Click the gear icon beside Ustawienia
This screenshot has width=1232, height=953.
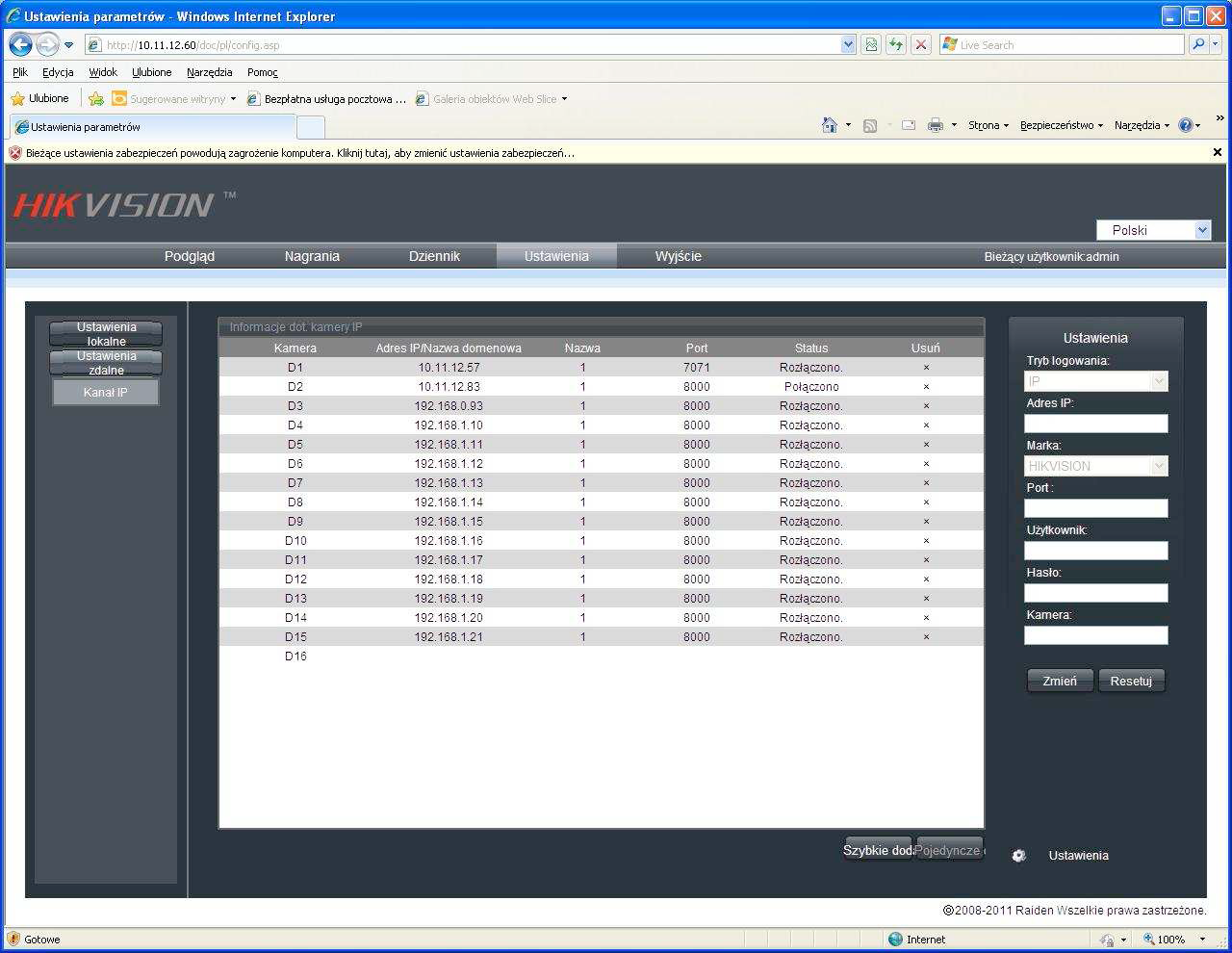pos(1019,856)
